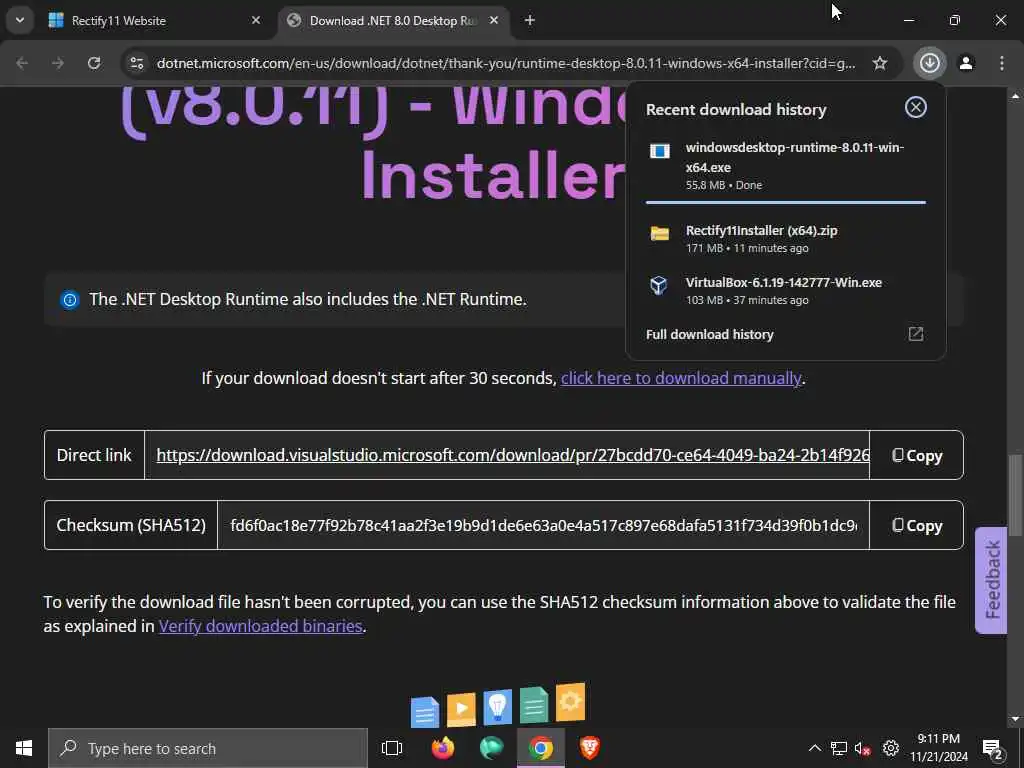Click the scrollbar up arrow

click(x=1015, y=95)
